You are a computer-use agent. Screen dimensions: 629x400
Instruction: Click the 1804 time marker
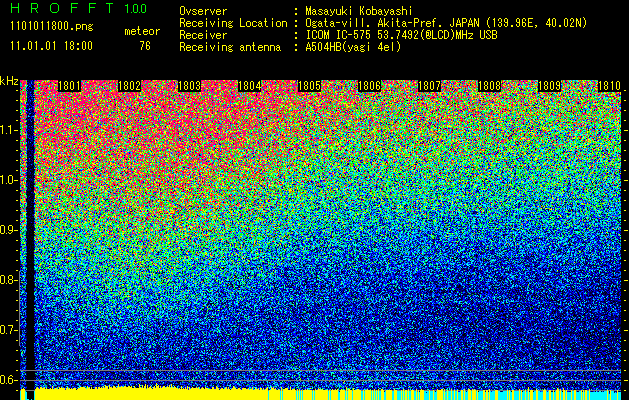pyautogui.click(x=250, y=86)
